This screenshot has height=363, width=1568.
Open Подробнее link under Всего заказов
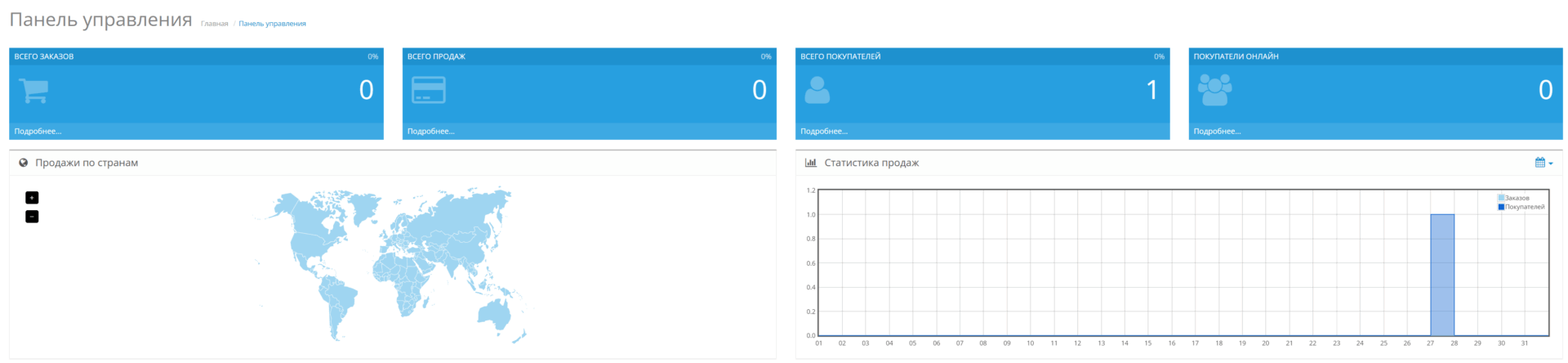coord(38,132)
